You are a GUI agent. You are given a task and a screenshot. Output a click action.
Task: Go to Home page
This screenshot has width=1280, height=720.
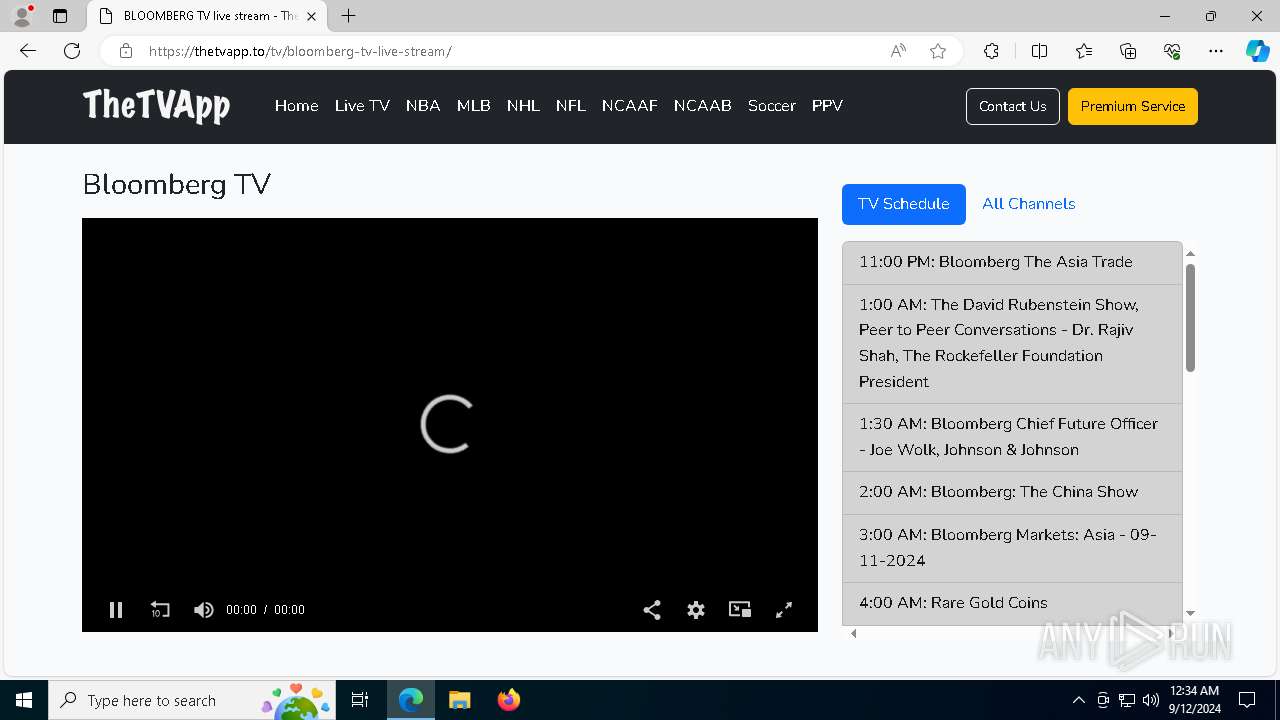296,106
